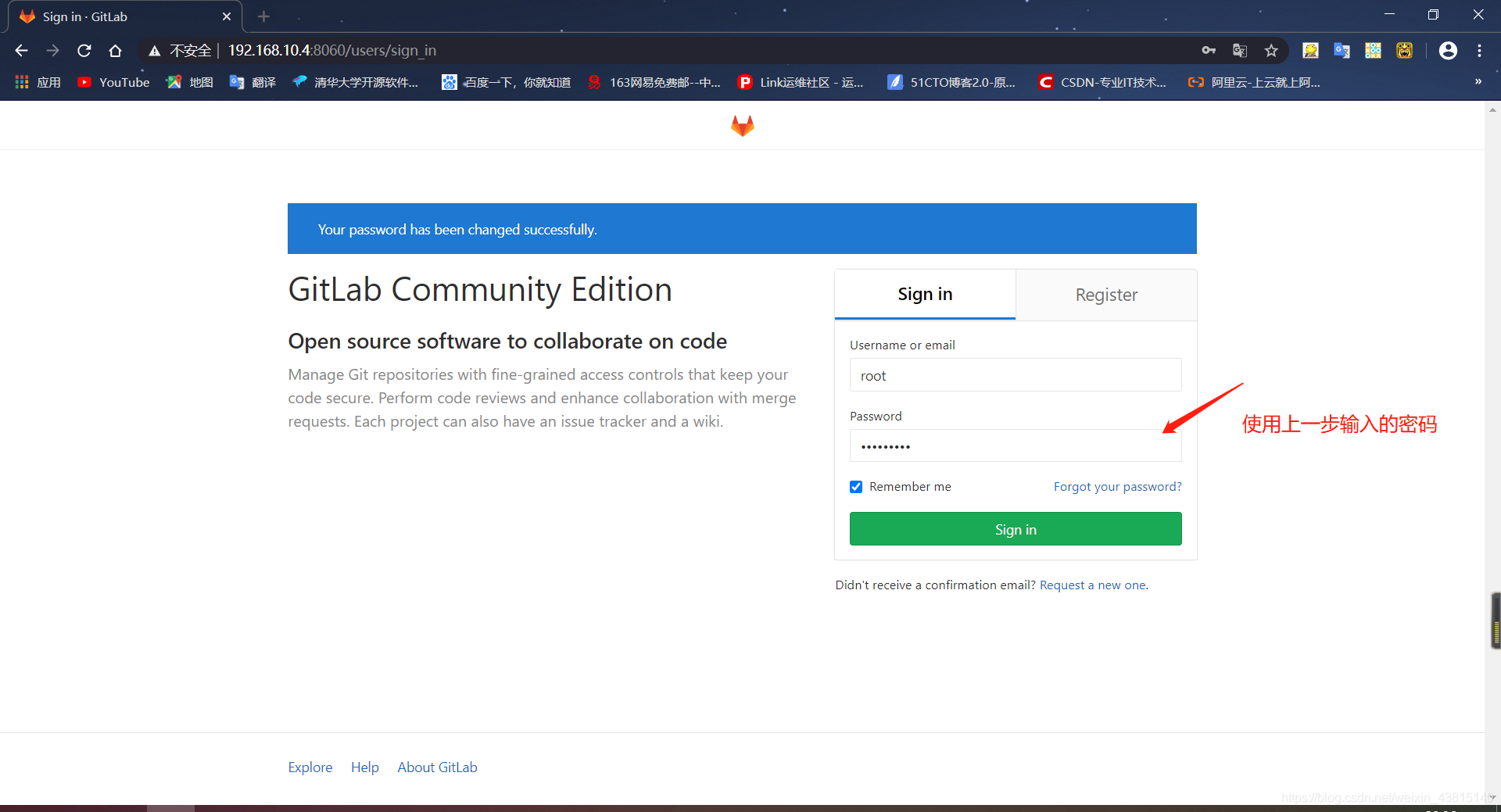Open the Chrome three-dot menu

(x=1479, y=51)
